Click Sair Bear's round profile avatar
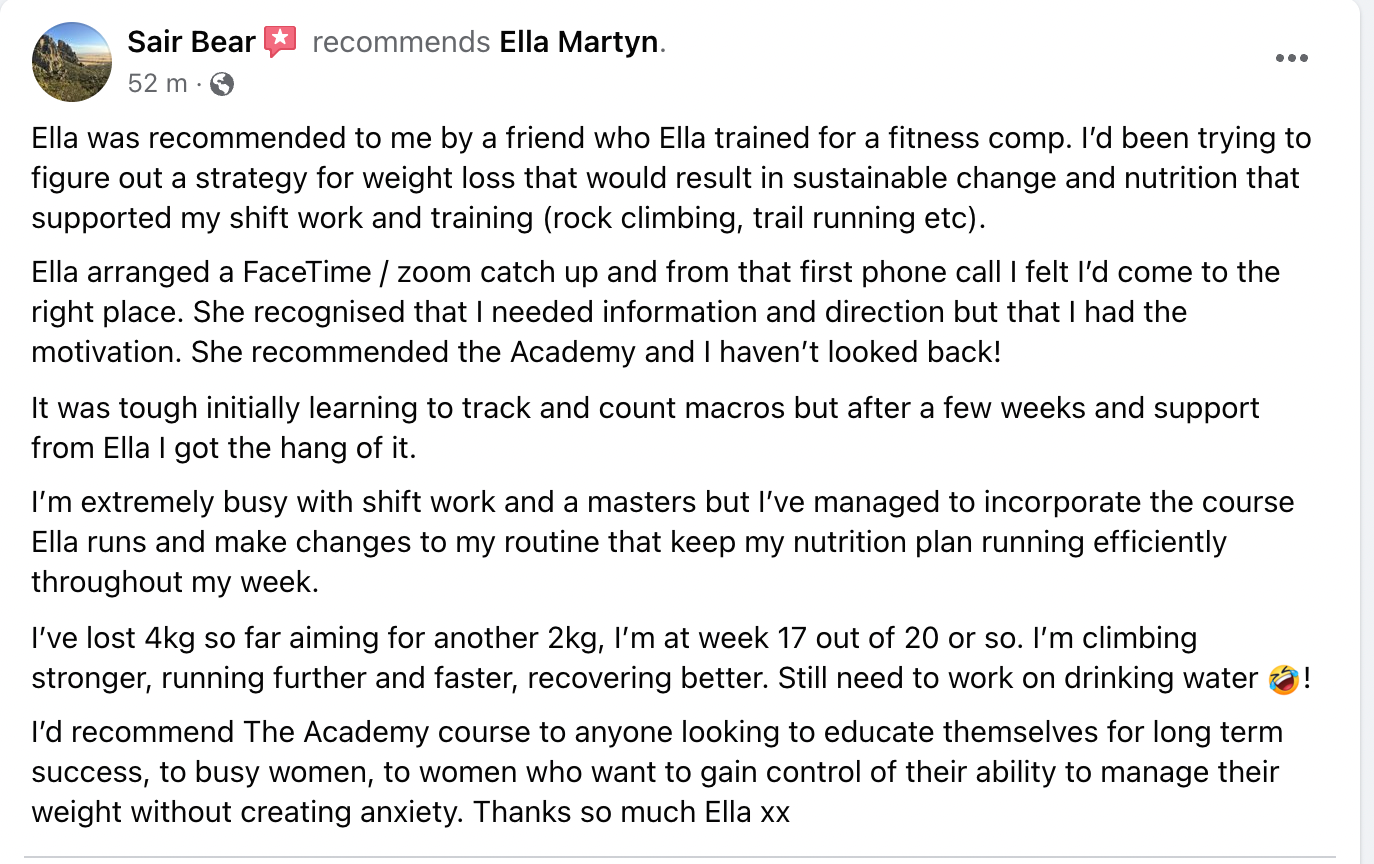Viewport: 1374px width, 864px height. tap(72, 62)
